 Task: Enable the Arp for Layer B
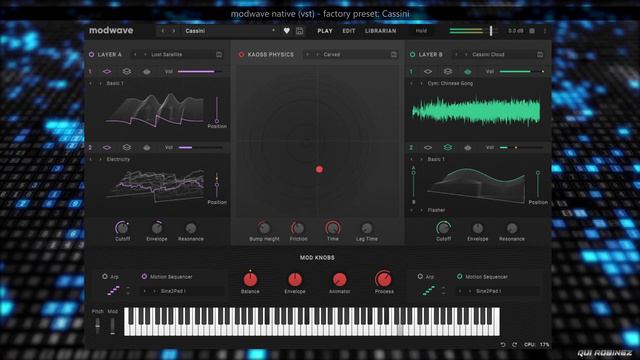pyautogui.click(x=420, y=276)
